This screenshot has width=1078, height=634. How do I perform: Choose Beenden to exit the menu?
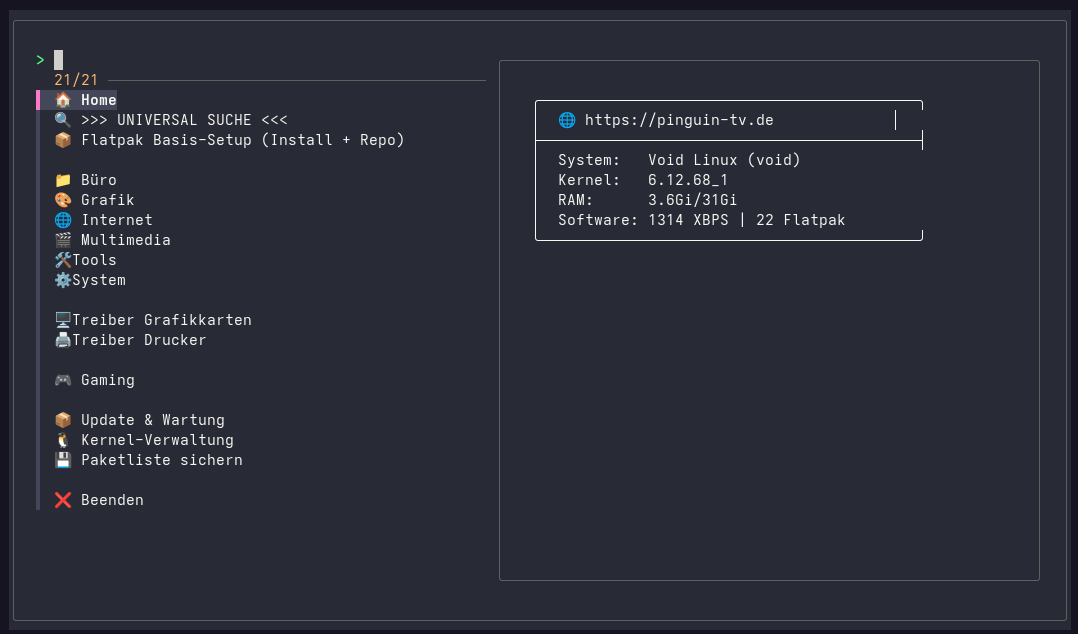110,499
